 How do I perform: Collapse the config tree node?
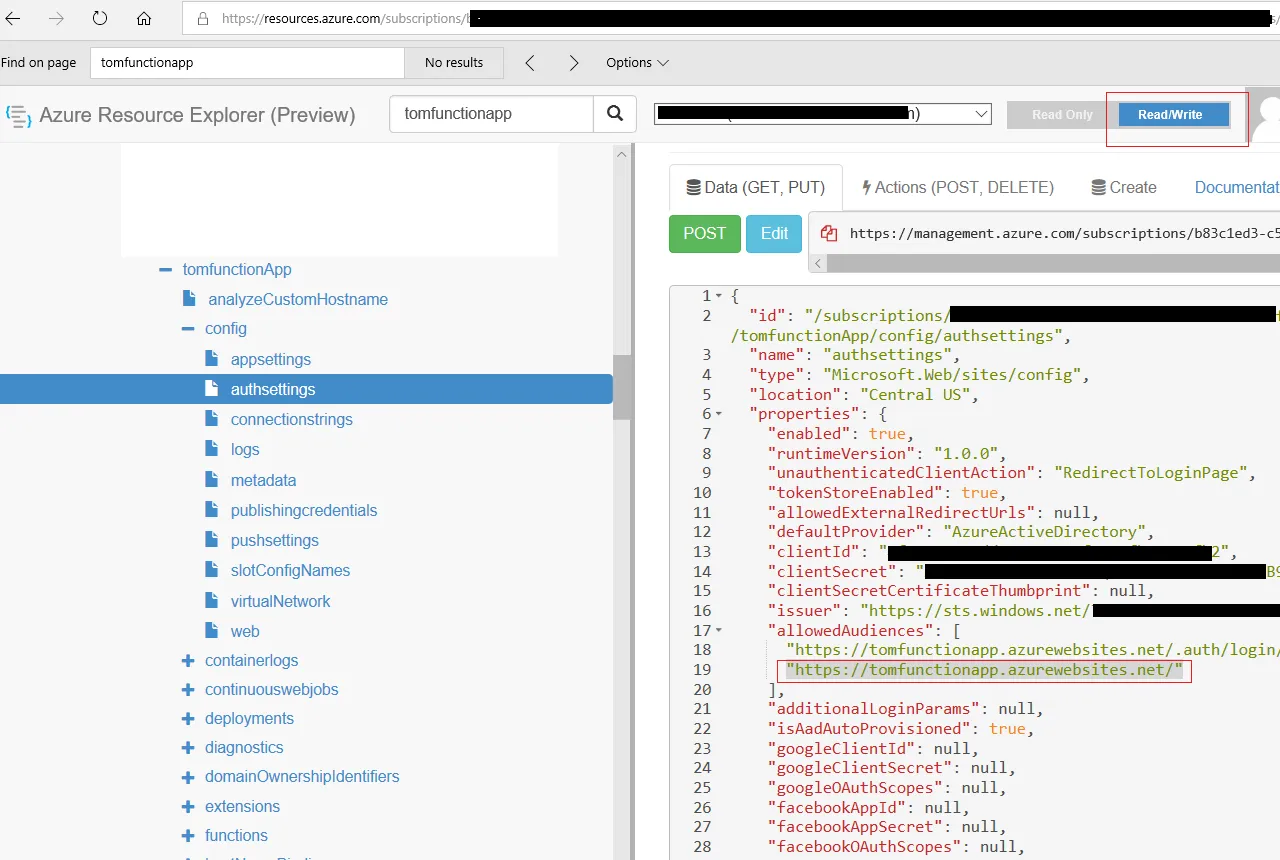pyautogui.click(x=187, y=329)
